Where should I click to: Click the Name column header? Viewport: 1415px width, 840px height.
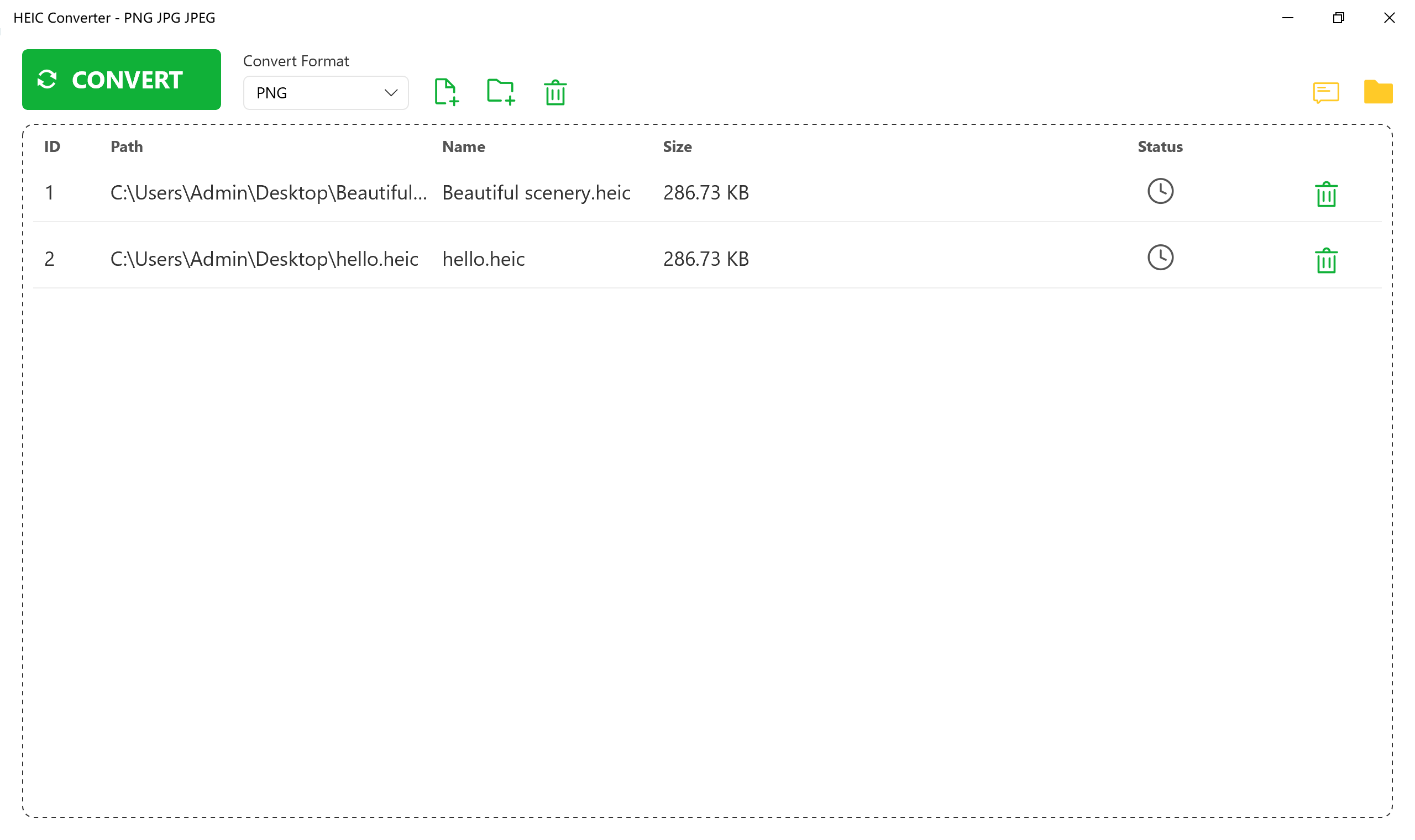click(464, 147)
